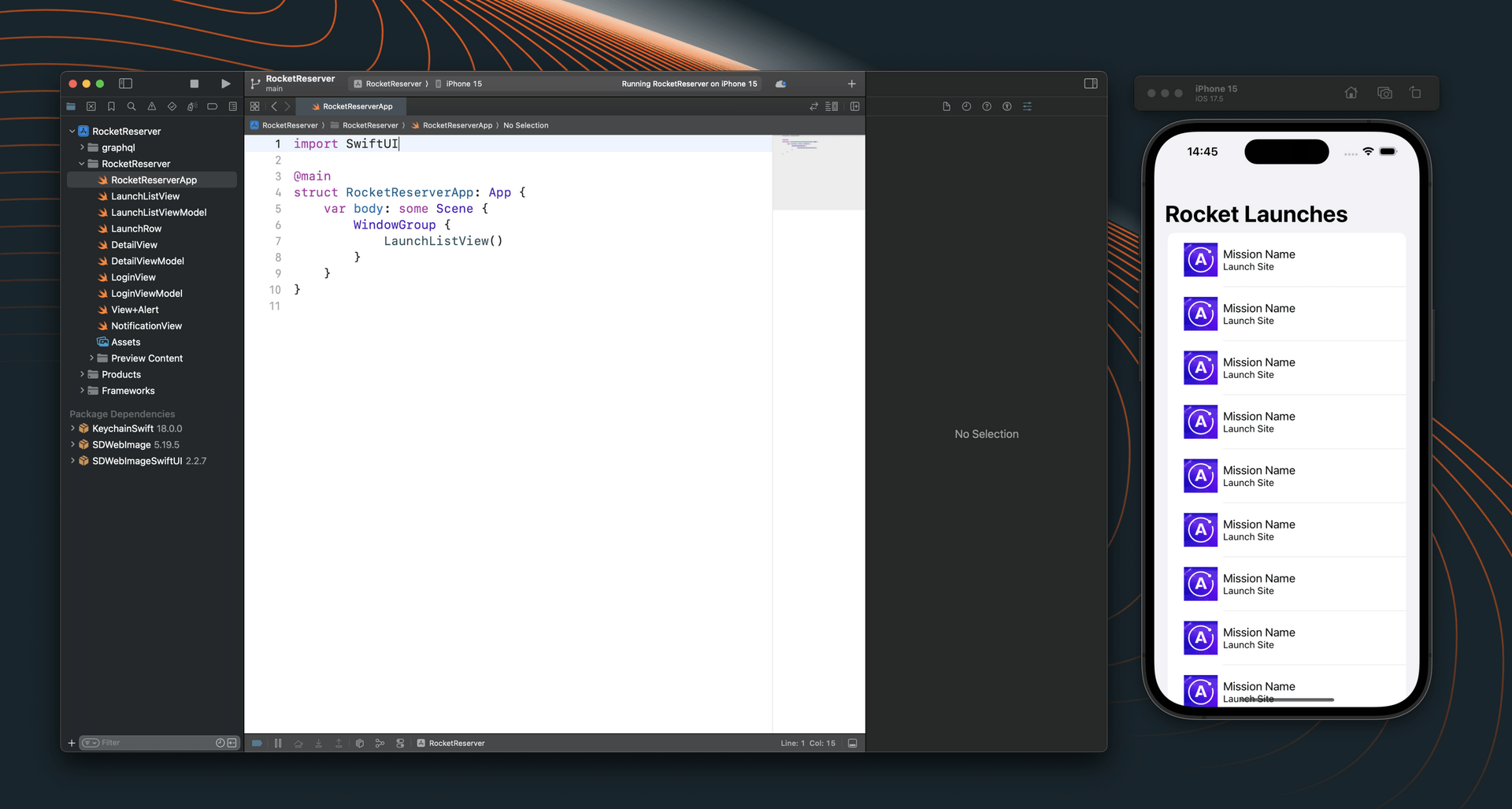Pause program execution in debug bar
This screenshot has width=1512, height=809.
(278, 743)
